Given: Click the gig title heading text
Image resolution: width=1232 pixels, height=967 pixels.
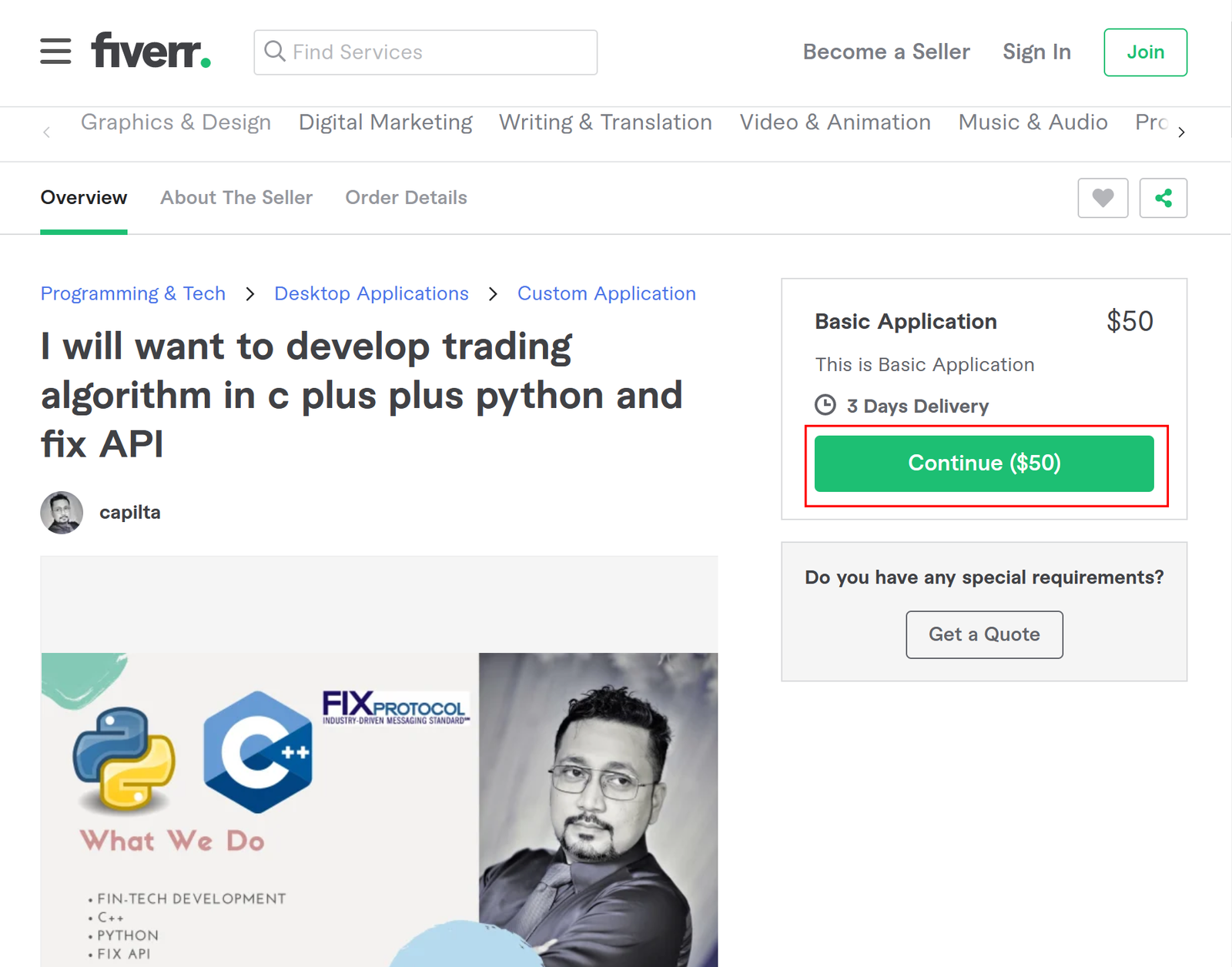Looking at the screenshot, I should click(362, 395).
